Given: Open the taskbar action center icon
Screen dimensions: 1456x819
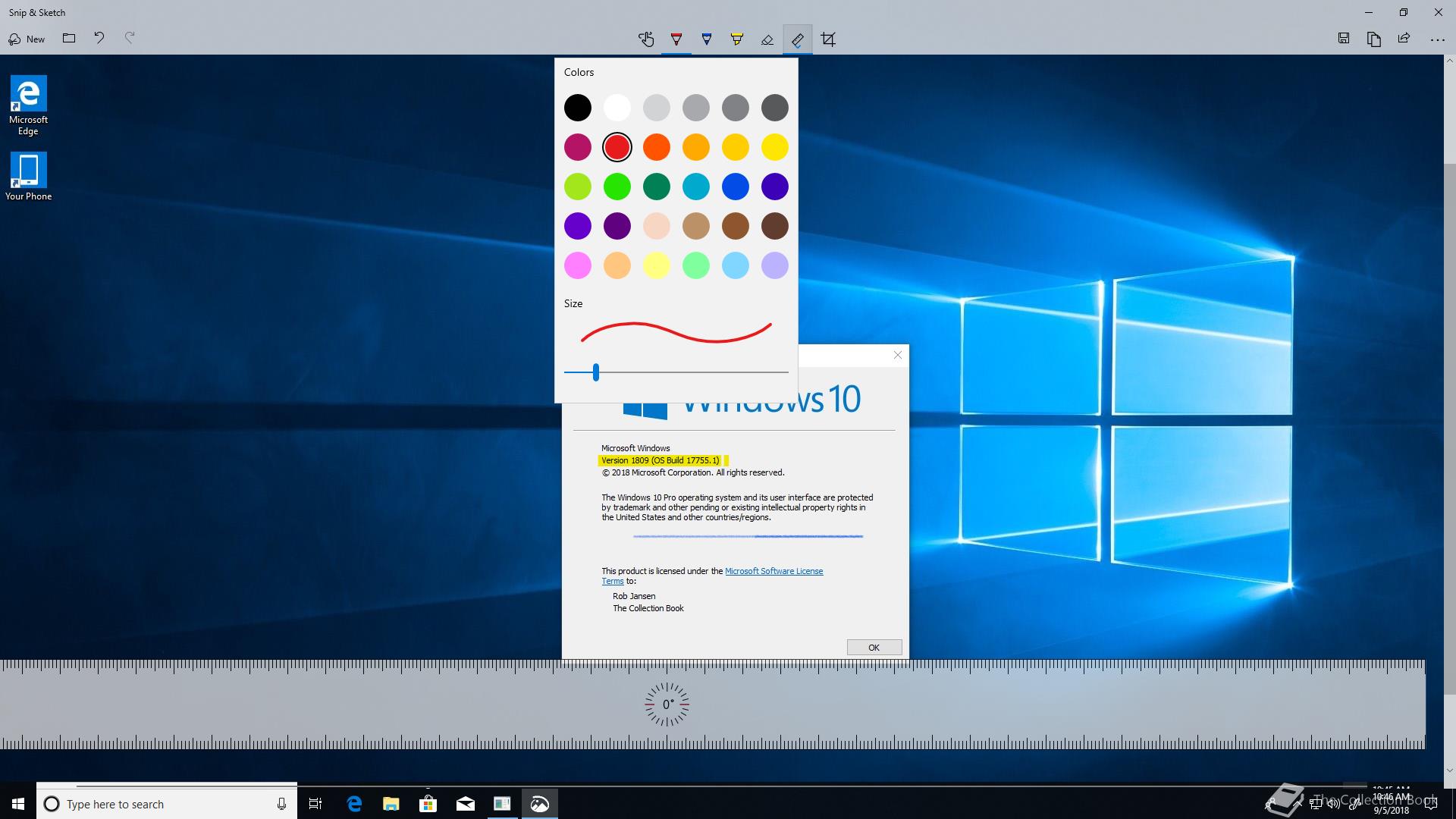Looking at the screenshot, I should click(x=1431, y=804).
